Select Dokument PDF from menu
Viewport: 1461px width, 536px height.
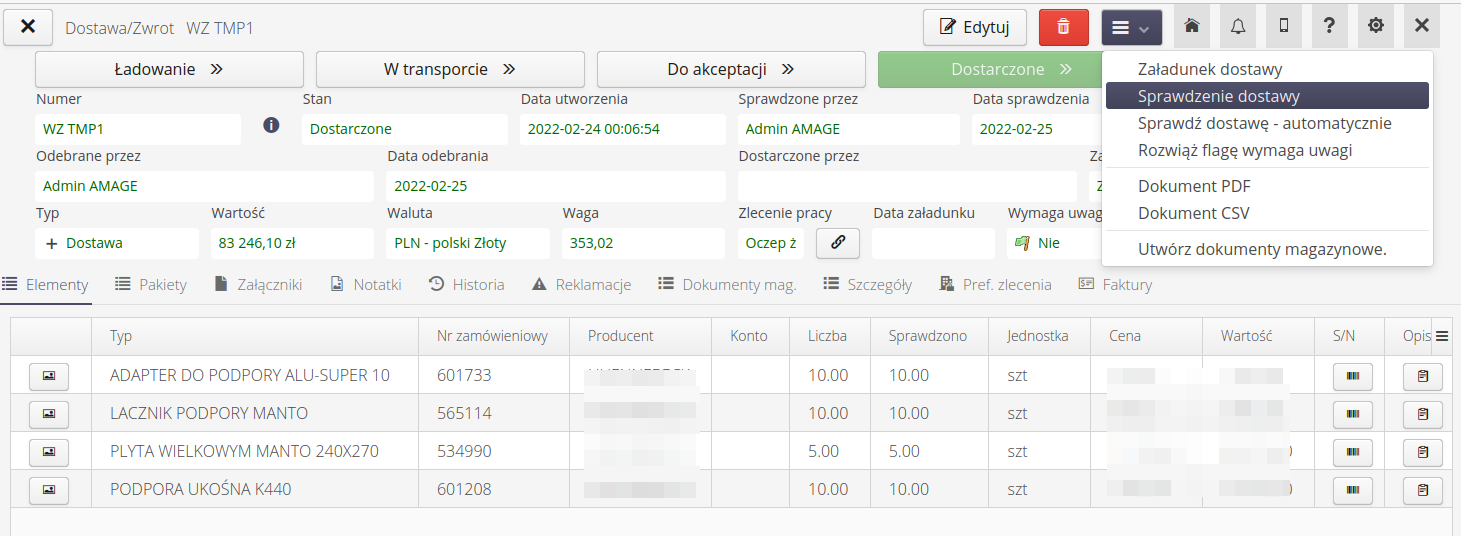pyautogui.click(x=1267, y=186)
